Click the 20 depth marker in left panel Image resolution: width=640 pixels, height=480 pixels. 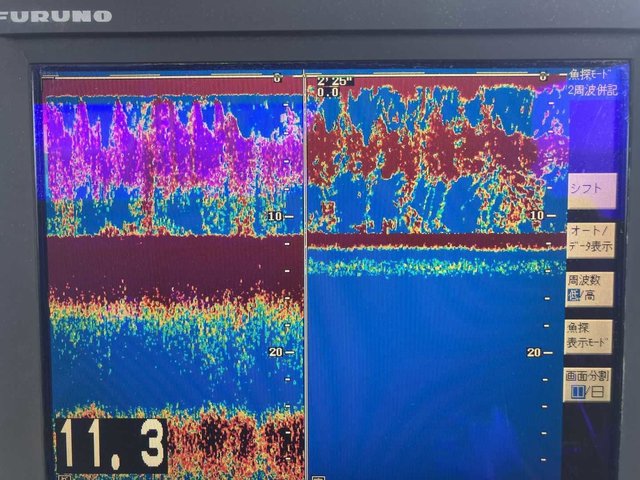point(276,352)
